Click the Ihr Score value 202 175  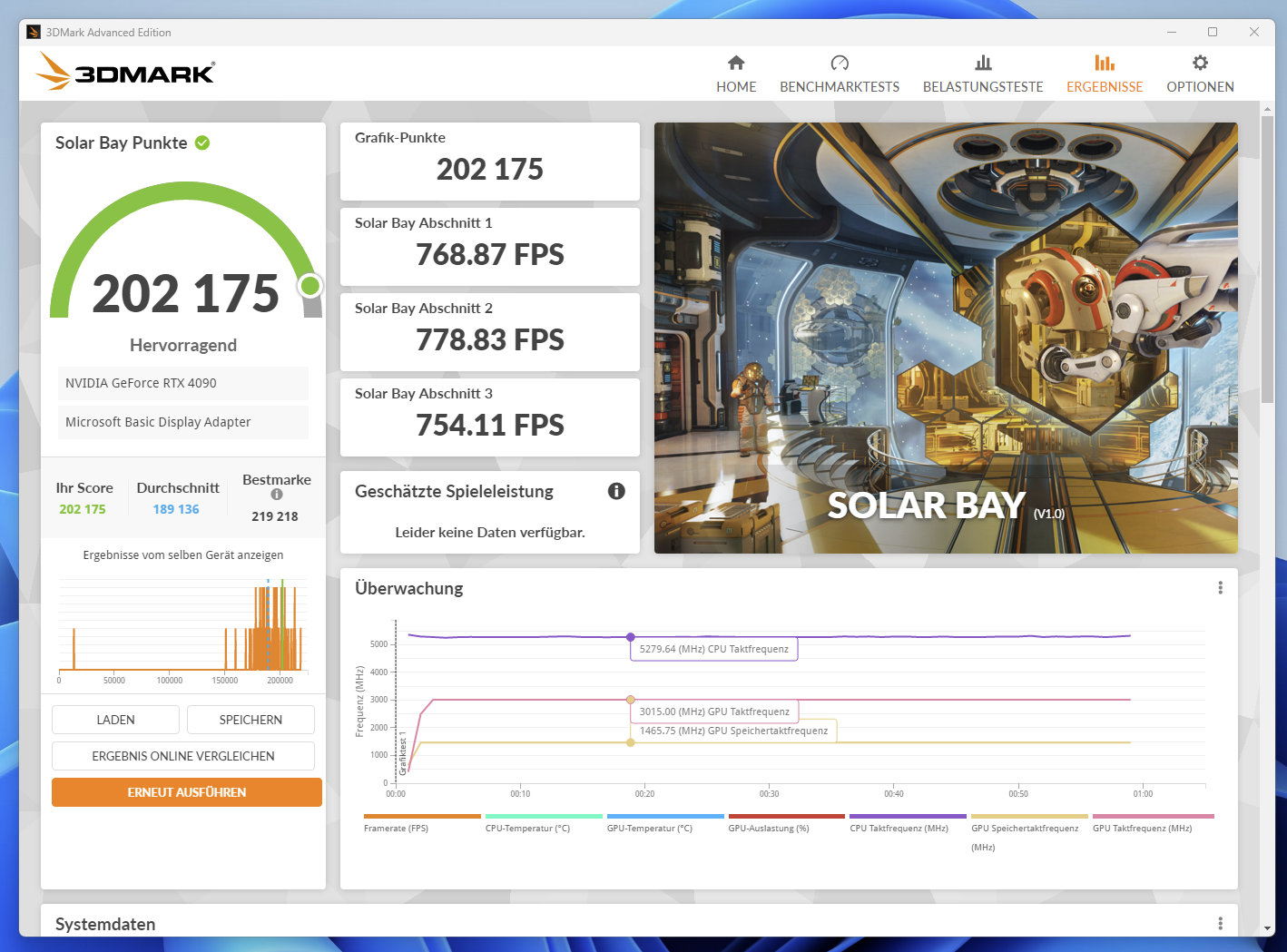point(83,509)
